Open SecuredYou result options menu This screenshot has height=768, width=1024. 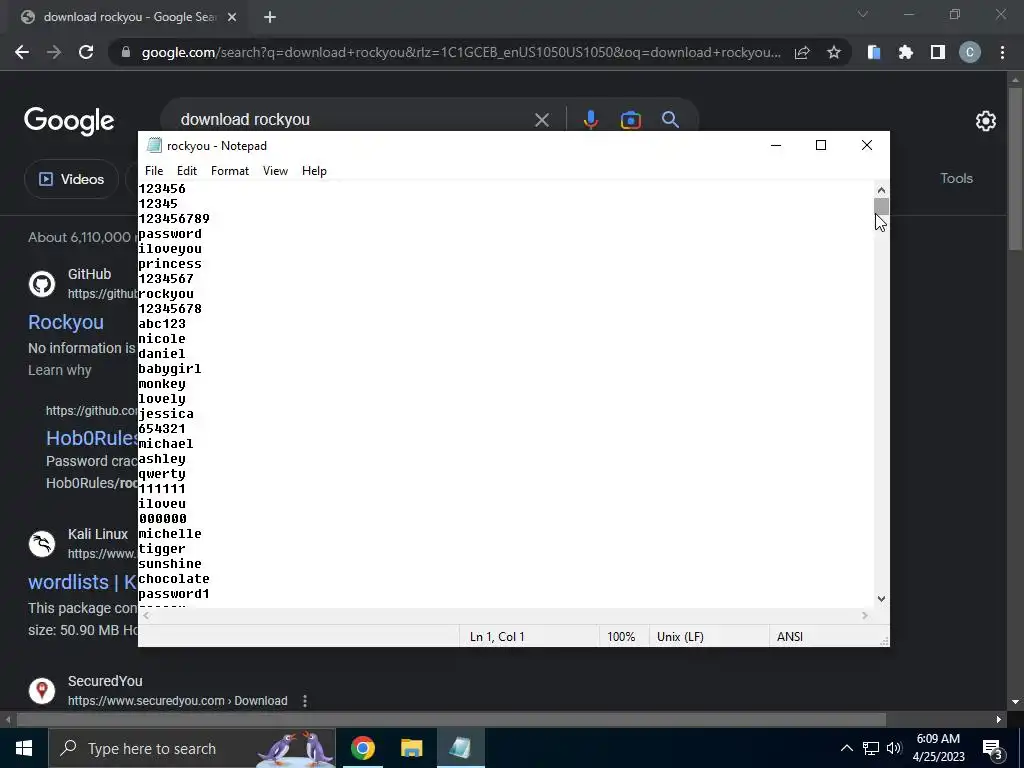pos(305,701)
